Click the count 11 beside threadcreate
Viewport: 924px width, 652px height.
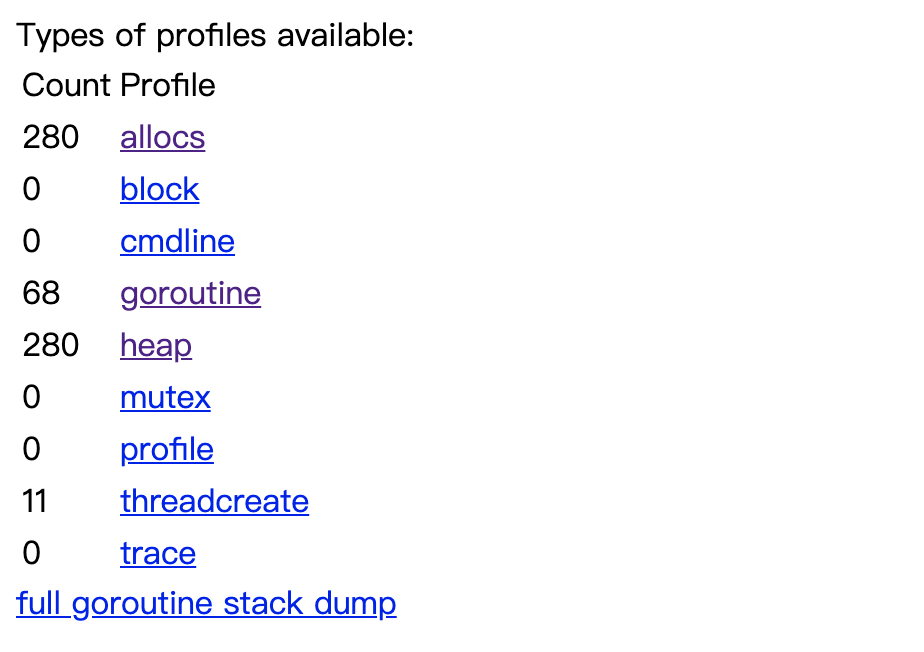[35, 501]
